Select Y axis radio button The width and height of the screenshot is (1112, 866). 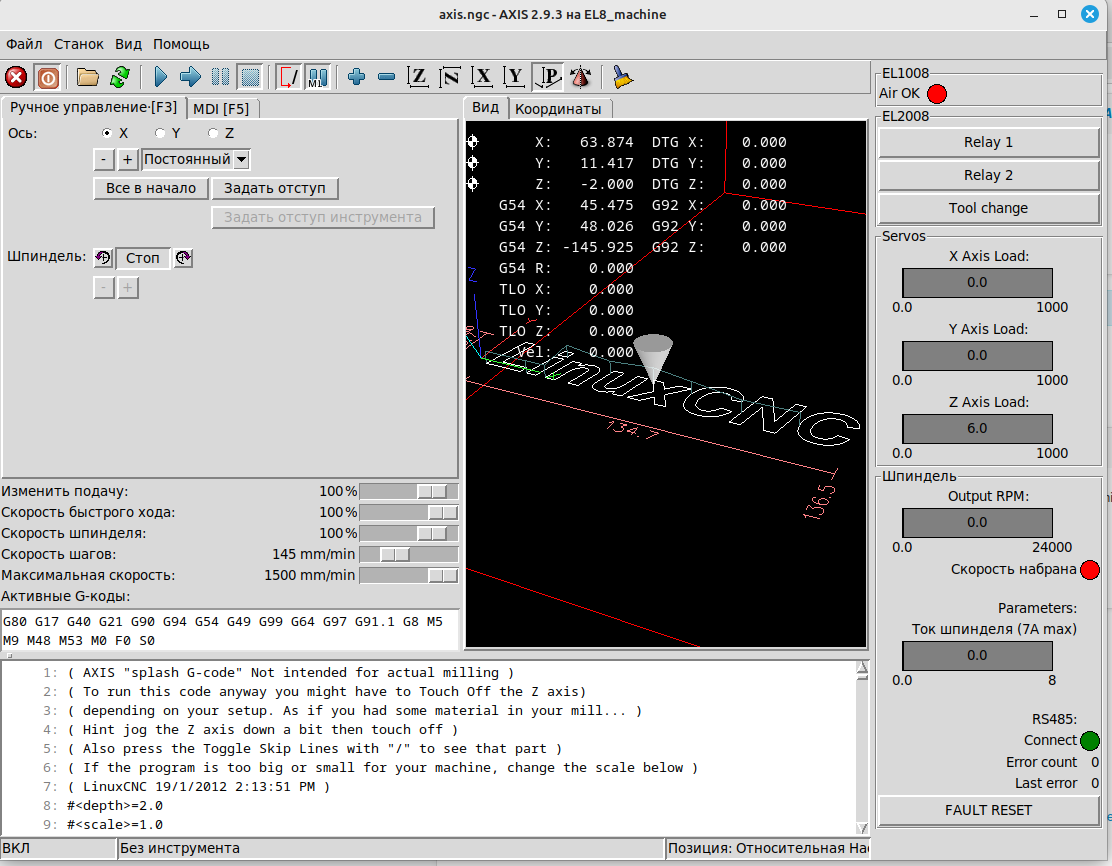click(x=160, y=133)
